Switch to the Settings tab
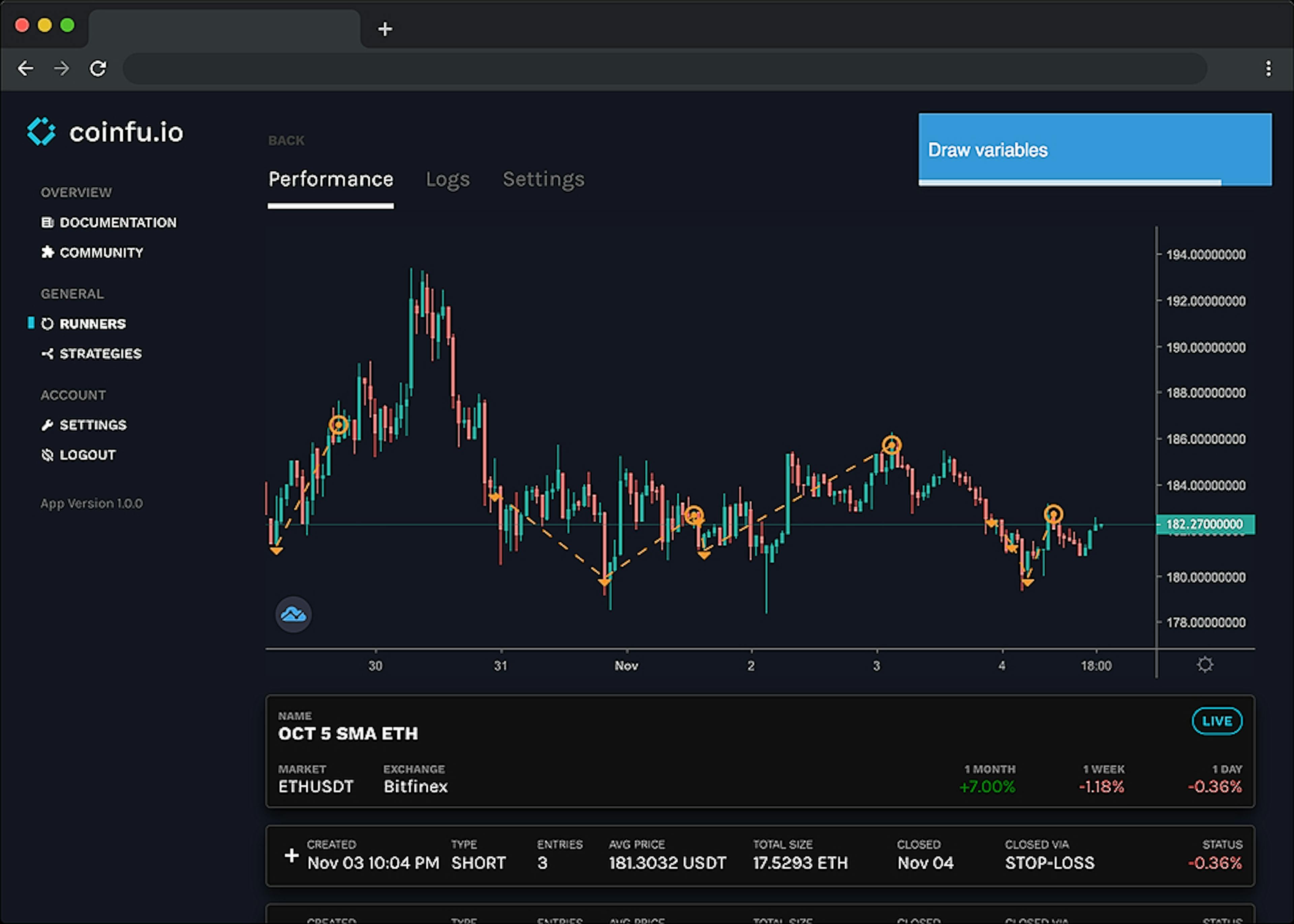The image size is (1294, 924). [543, 179]
